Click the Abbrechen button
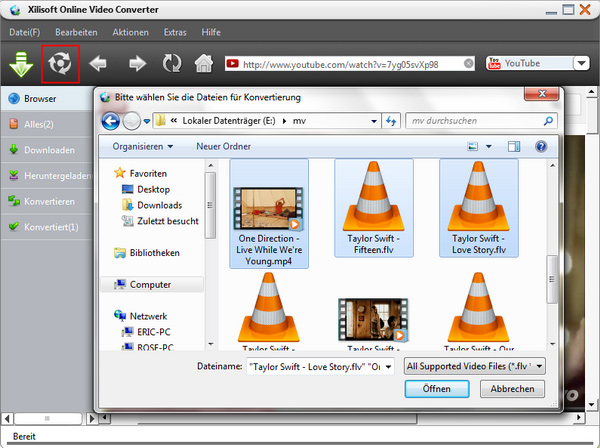600x448 pixels. click(x=512, y=389)
